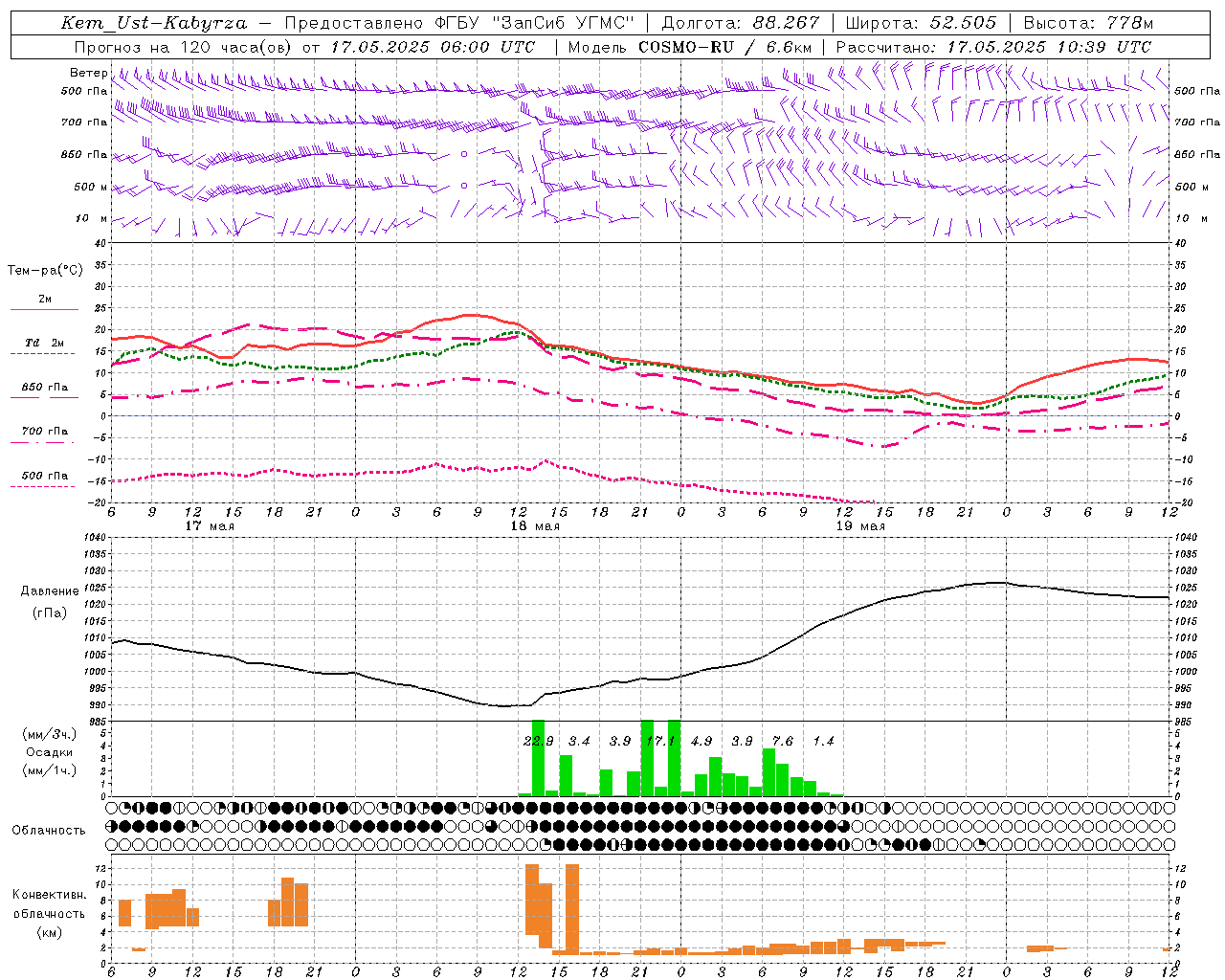Click the 22.9 precipitation total value
The height and width of the screenshot is (980, 1225).
click(x=539, y=742)
